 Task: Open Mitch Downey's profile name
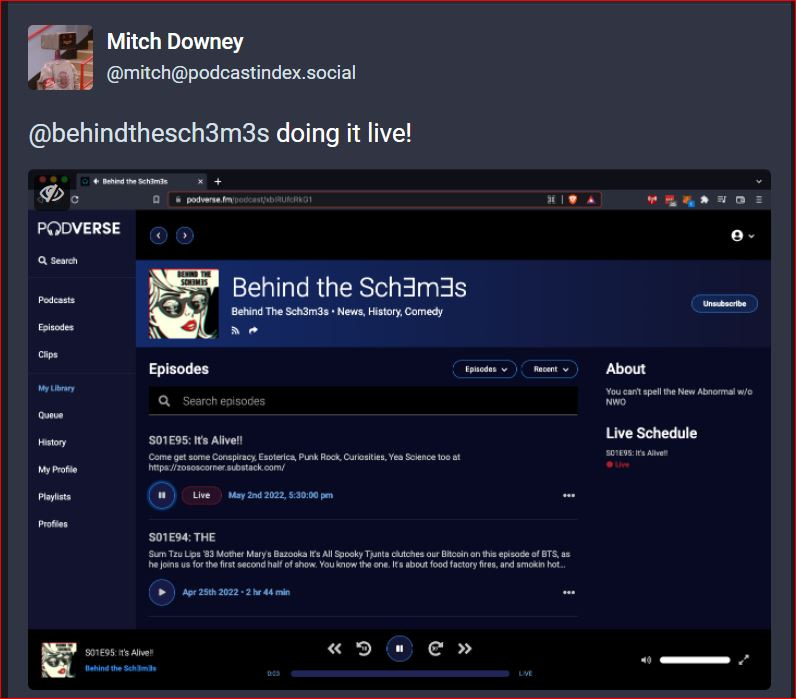[175, 42]
